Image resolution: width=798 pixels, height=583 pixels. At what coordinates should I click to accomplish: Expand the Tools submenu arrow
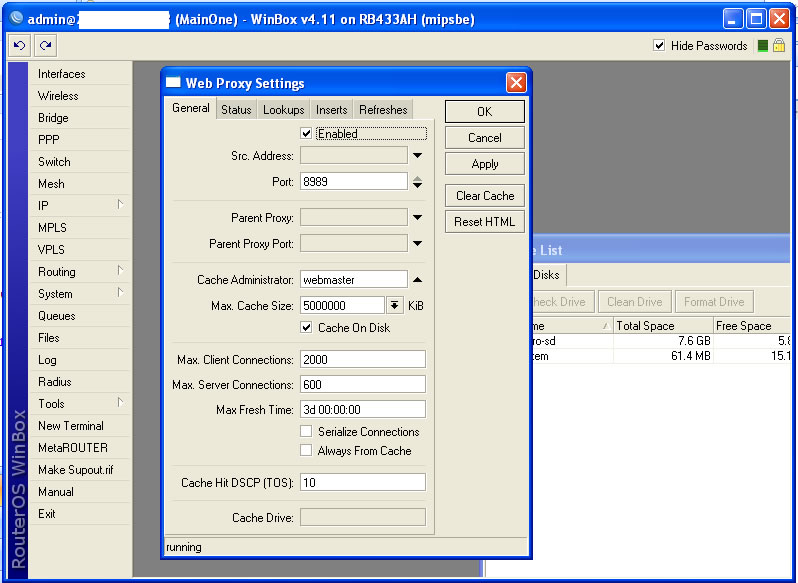coord(120,402)
